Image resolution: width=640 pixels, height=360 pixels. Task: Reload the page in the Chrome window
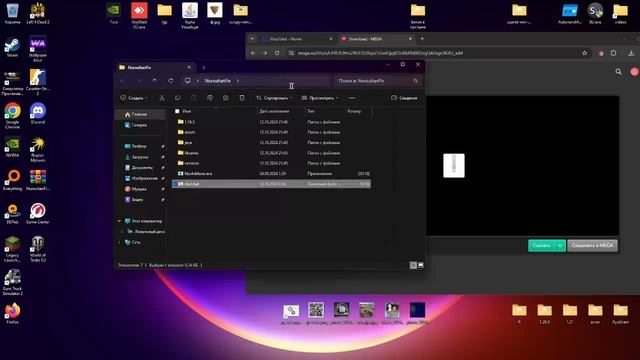tap(277, 53)
